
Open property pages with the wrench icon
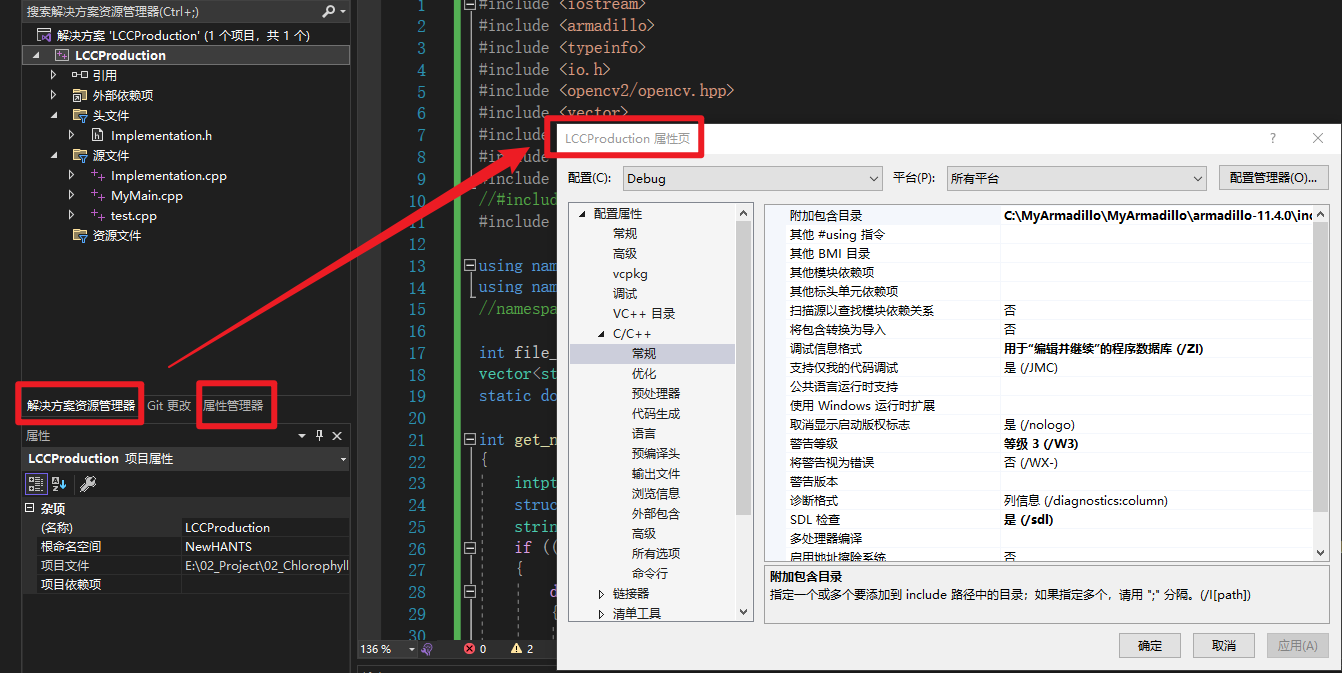pyautogui.click(x=87, y=484)
